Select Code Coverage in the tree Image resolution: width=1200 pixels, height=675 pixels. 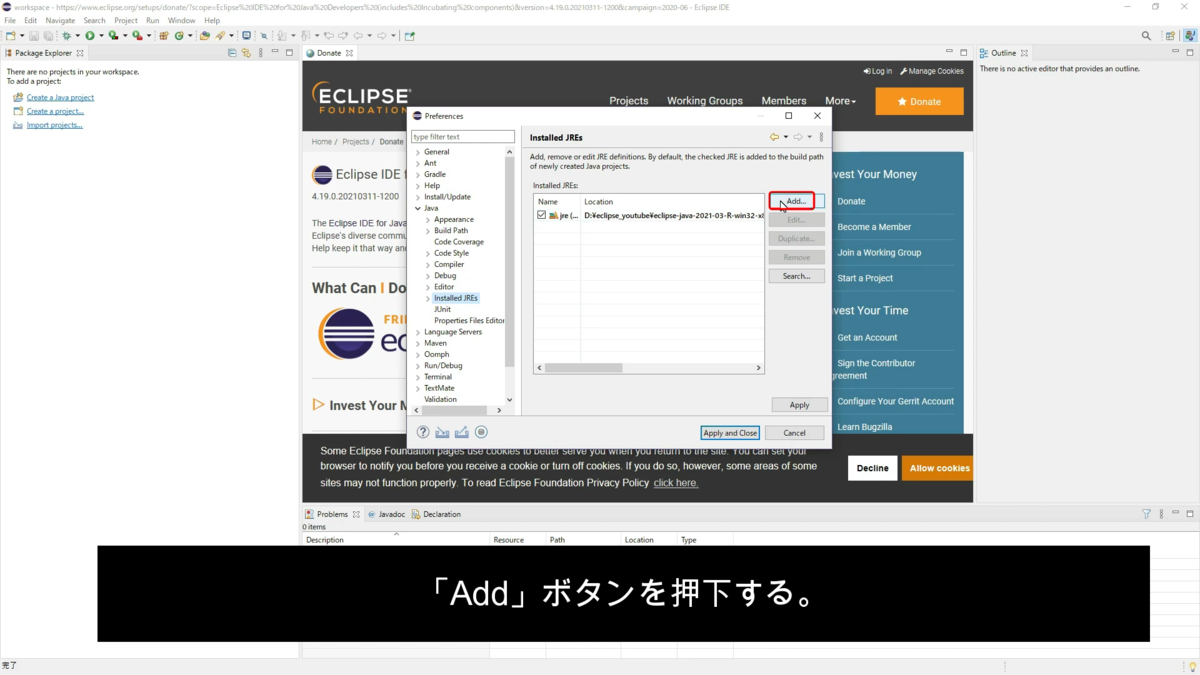point(459,242)
